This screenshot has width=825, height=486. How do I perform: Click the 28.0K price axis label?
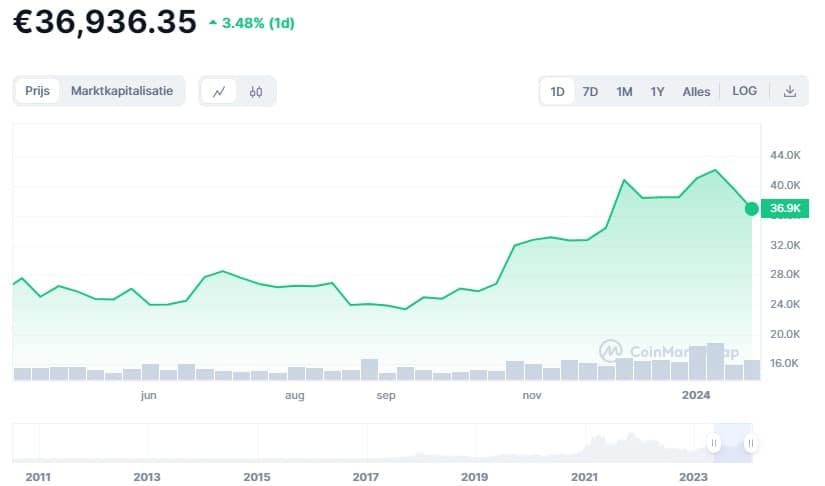click(x=785, y=274)
